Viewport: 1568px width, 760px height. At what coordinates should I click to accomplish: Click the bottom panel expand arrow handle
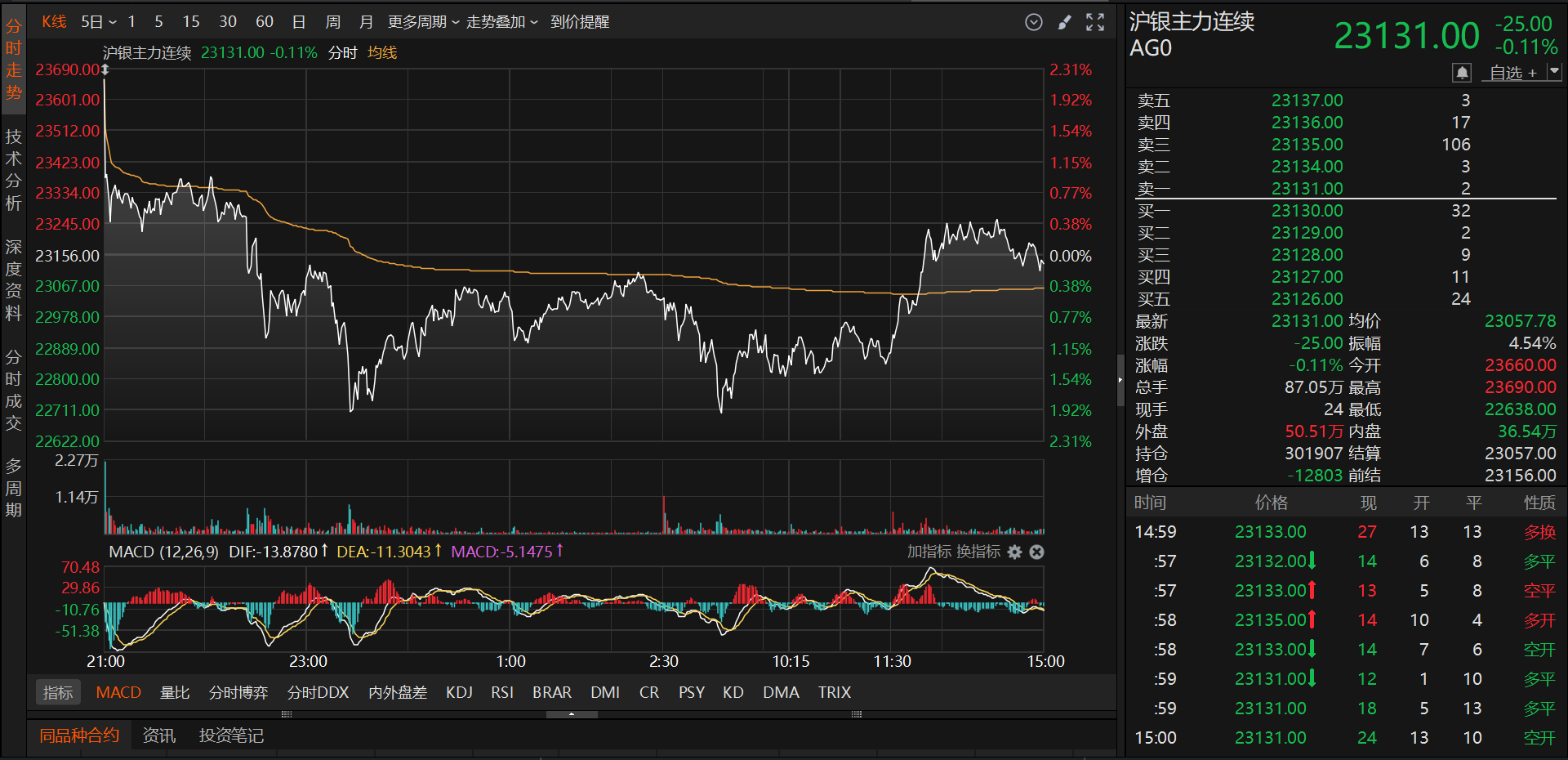point(572,714)
